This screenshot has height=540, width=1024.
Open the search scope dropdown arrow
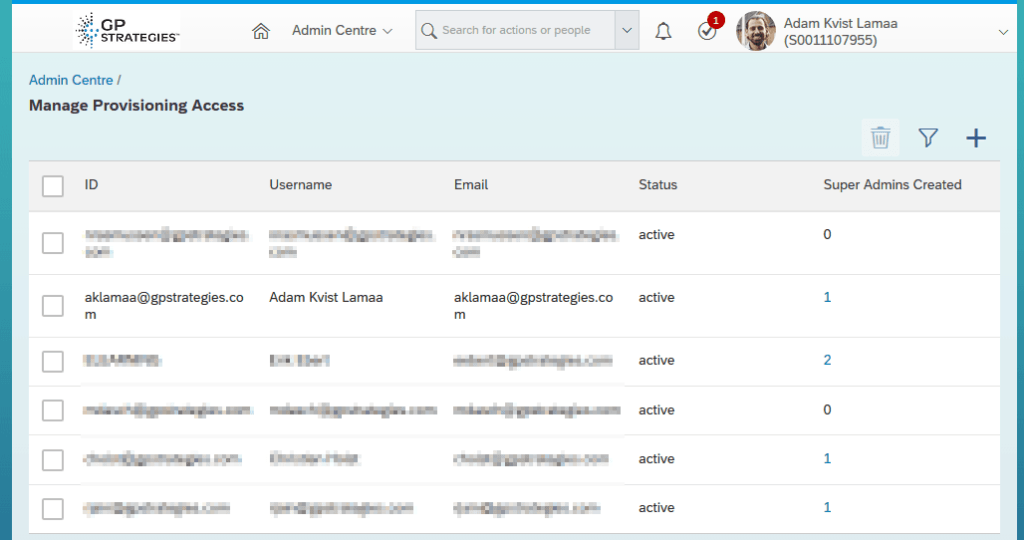[x=627, y=31]
